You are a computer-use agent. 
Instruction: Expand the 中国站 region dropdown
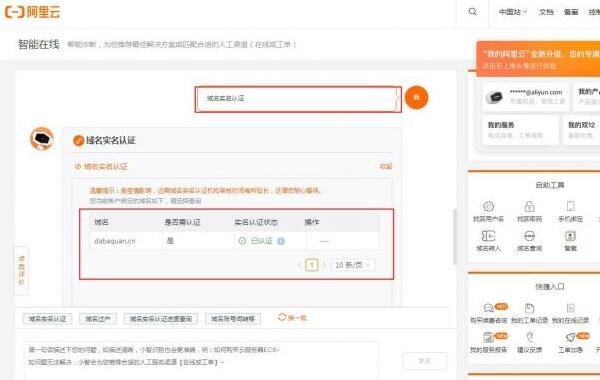coord(513,12)
